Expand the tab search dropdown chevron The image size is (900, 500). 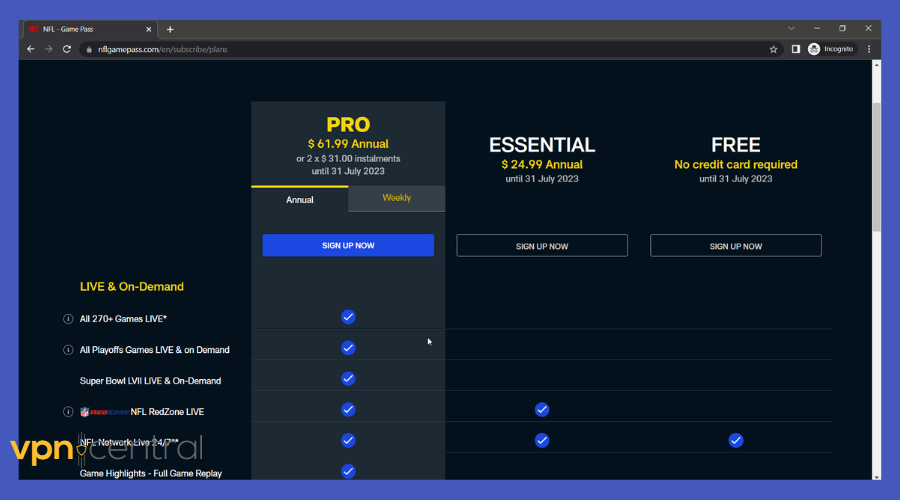[x=791, y=29]
